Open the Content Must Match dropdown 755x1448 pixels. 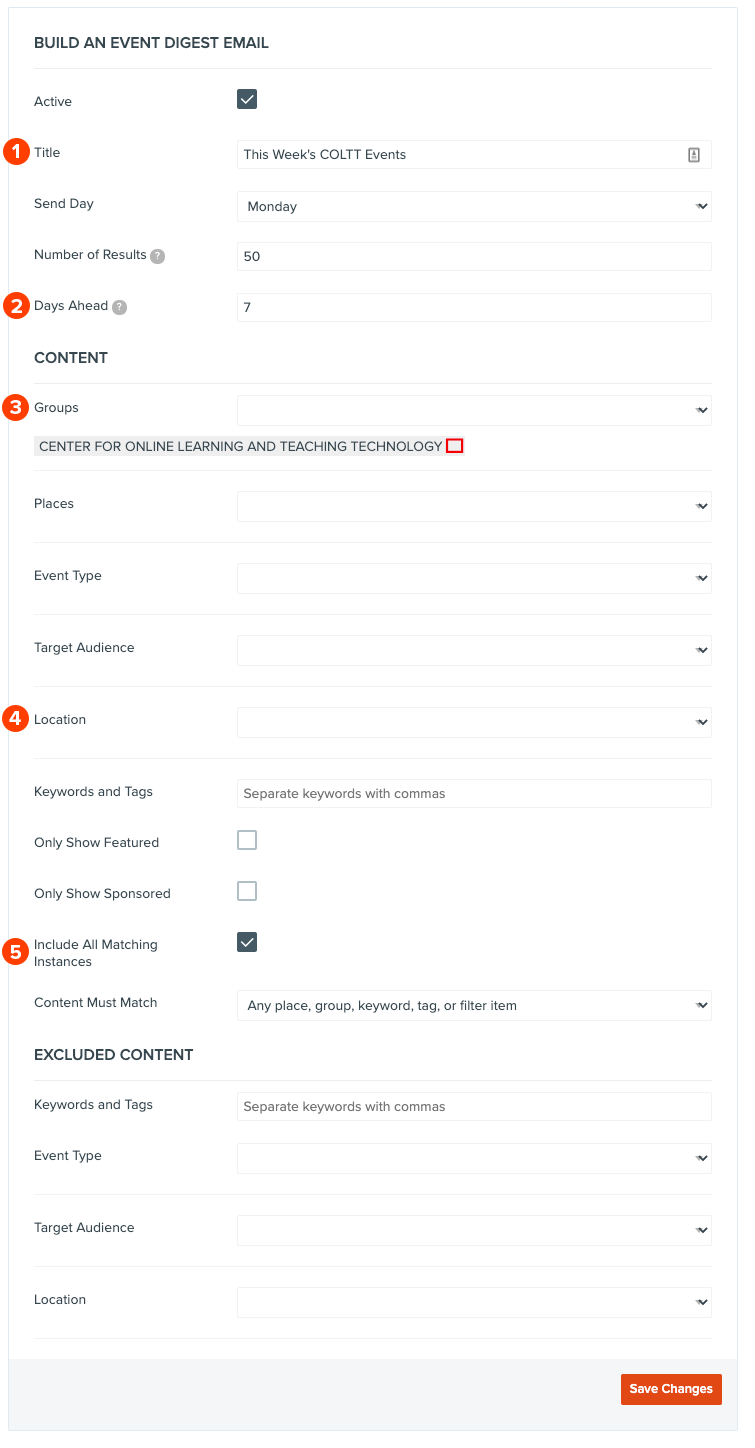pos(474,1005)
